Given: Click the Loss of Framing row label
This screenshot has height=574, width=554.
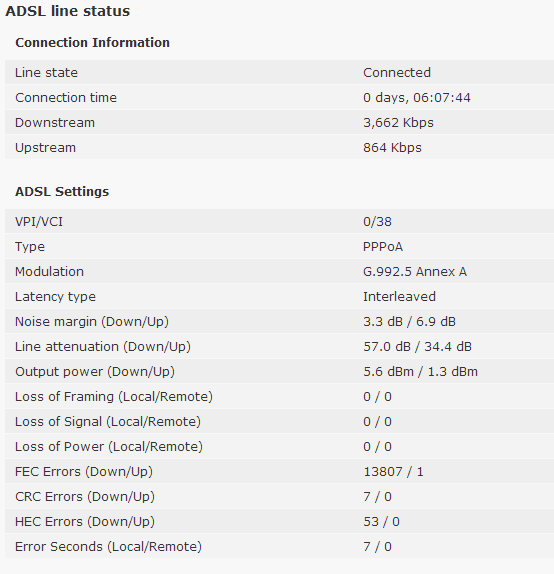Looking at the screenshot, I should (x=114, y=396).
